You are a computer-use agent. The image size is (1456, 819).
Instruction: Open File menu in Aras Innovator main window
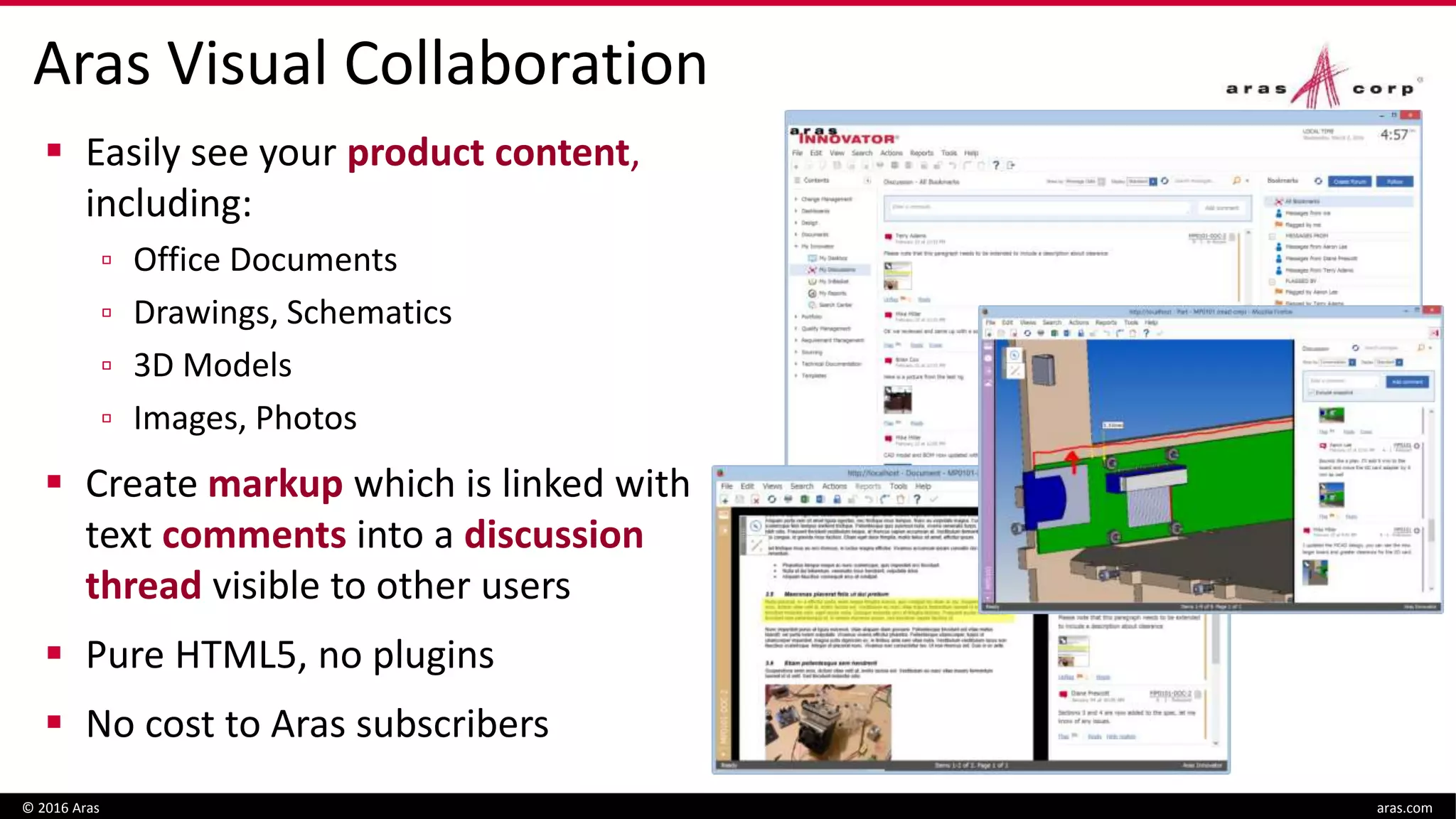pyautogui.click(x=798, y=153)
